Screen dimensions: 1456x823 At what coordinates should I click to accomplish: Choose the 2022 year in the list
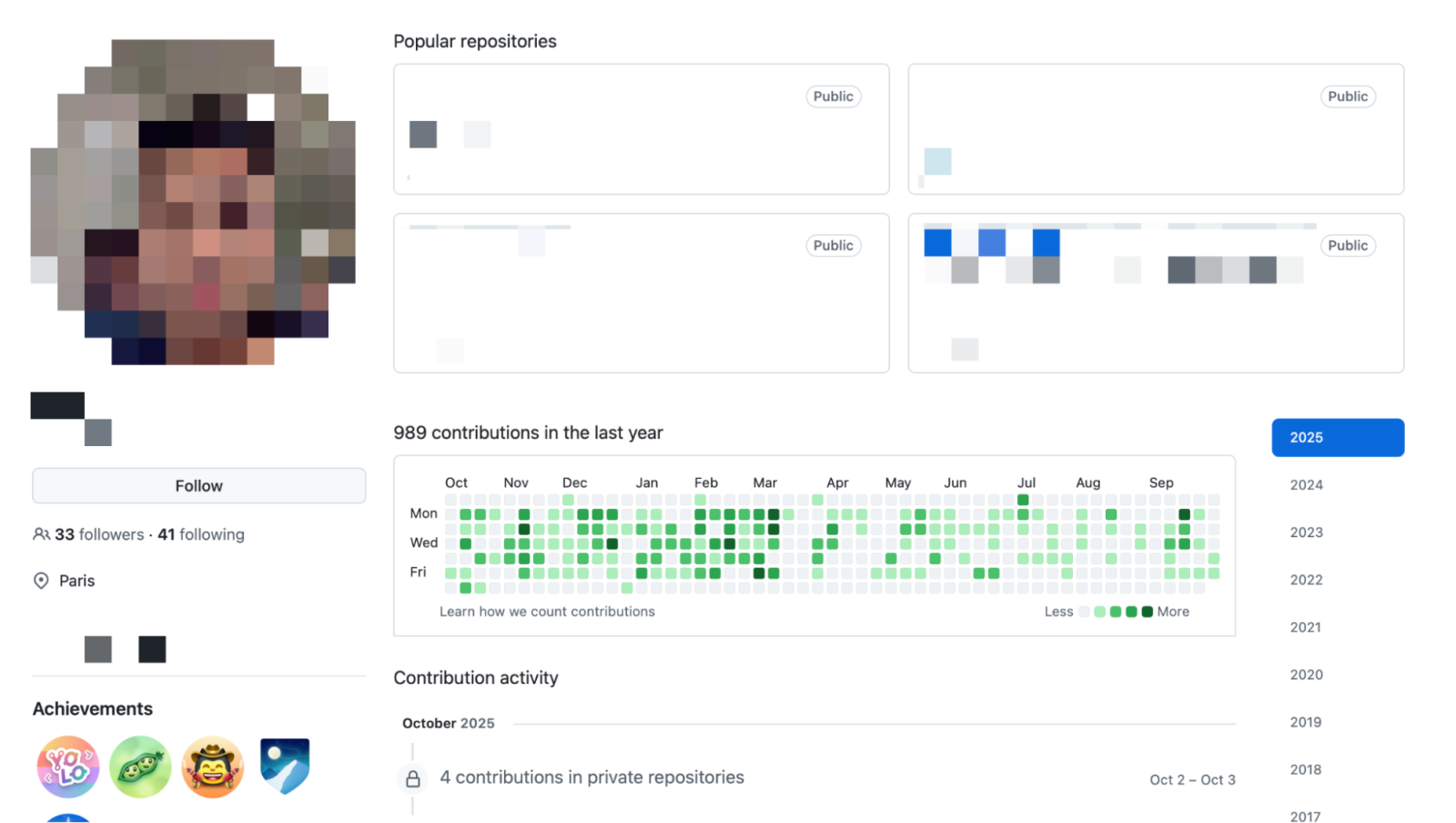1306,580
